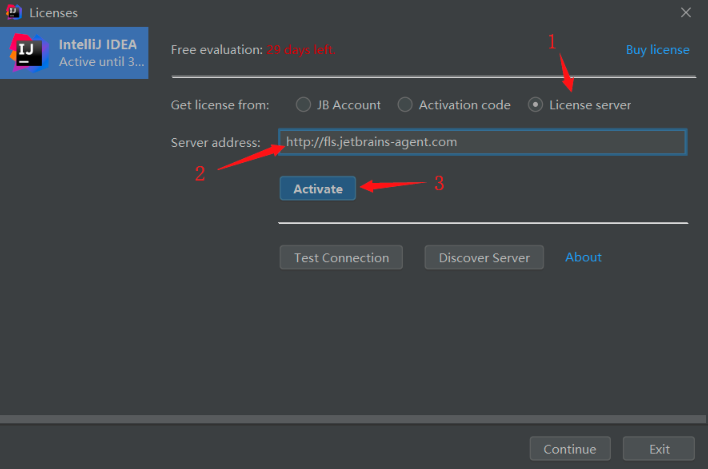The height and width of the screenshot is (469, 708).
Task: Click the Discover Server button
Action: pyautogui.click(x=484, y=257)
